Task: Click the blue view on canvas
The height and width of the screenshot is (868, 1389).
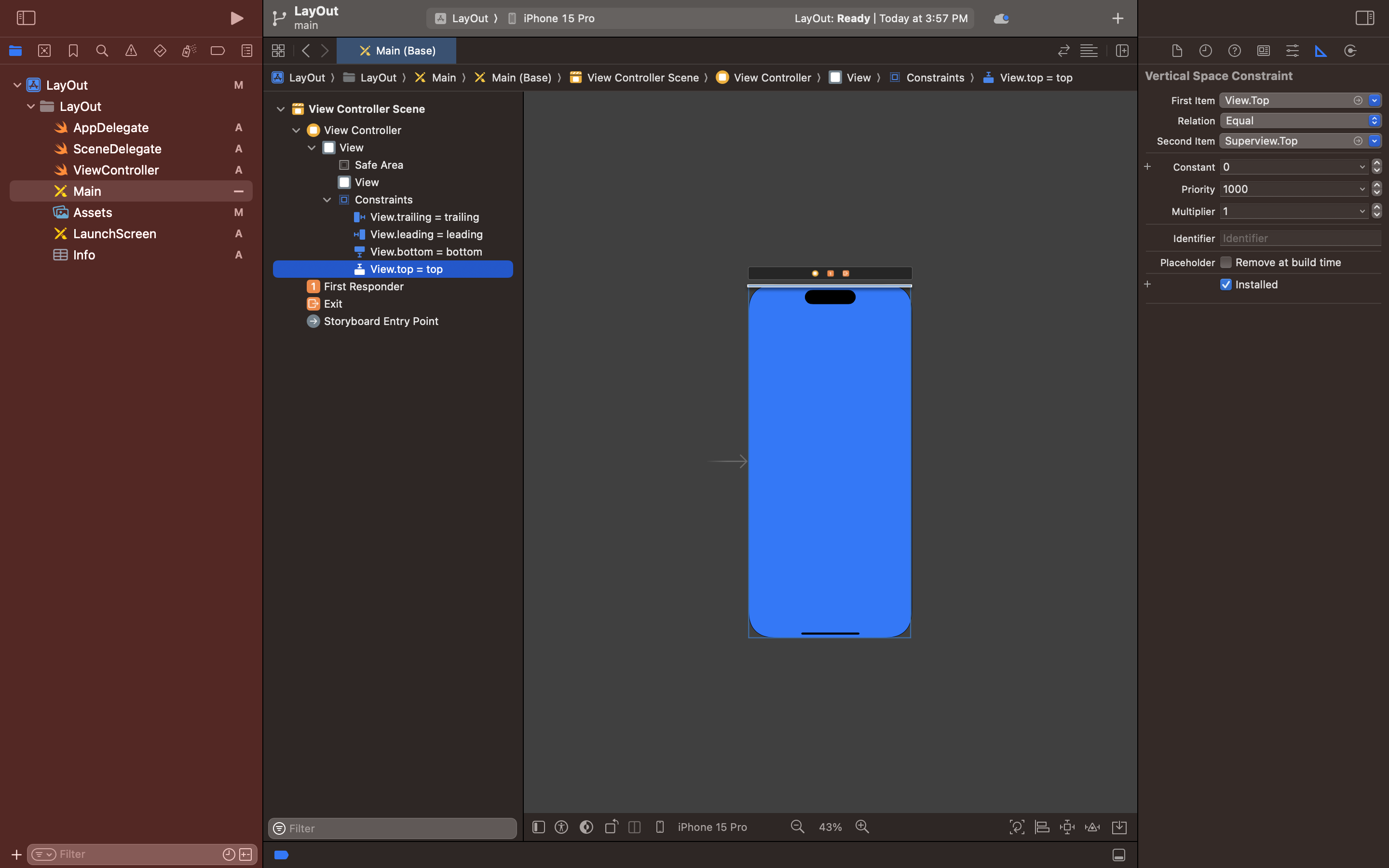Action: click(830, 459)
